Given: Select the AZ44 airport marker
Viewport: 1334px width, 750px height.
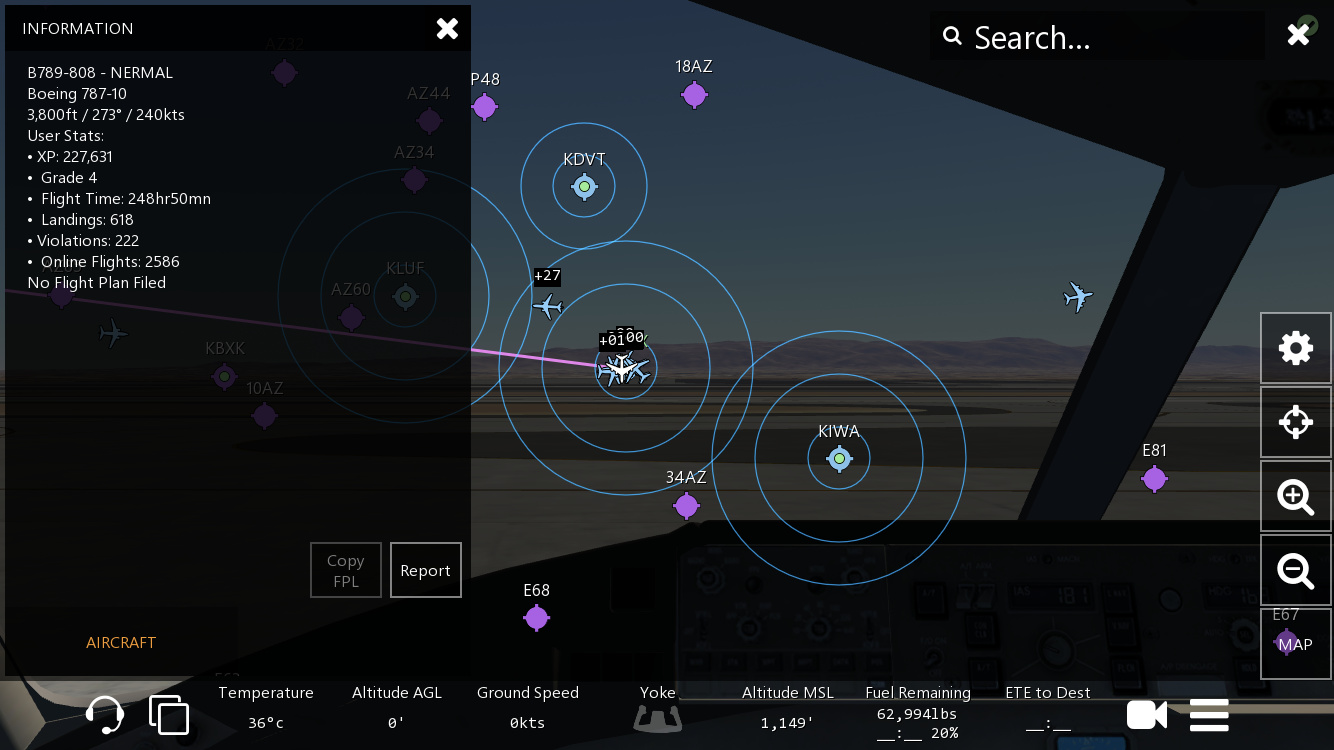Looking at the screenshot, I should point(429,121).
